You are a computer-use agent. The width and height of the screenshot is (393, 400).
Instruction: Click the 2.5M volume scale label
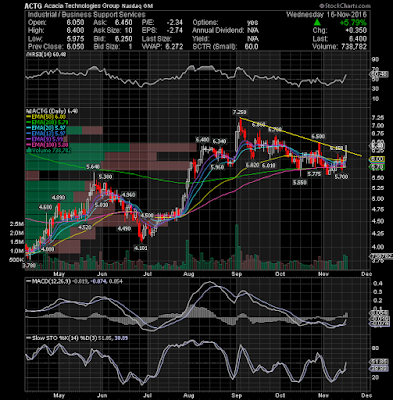[17, 224]
